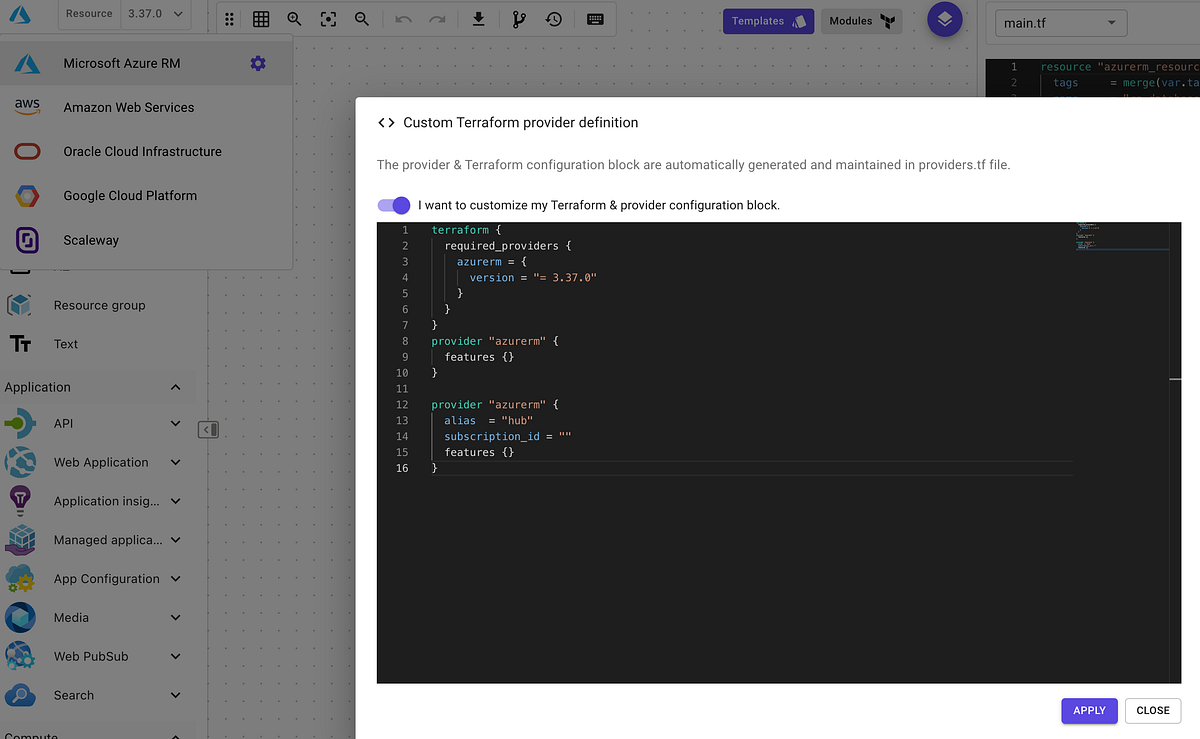Switch to the Google Cloud Platform provider
Viewport: 1200px width, 739px height.
tap(132, 195)
